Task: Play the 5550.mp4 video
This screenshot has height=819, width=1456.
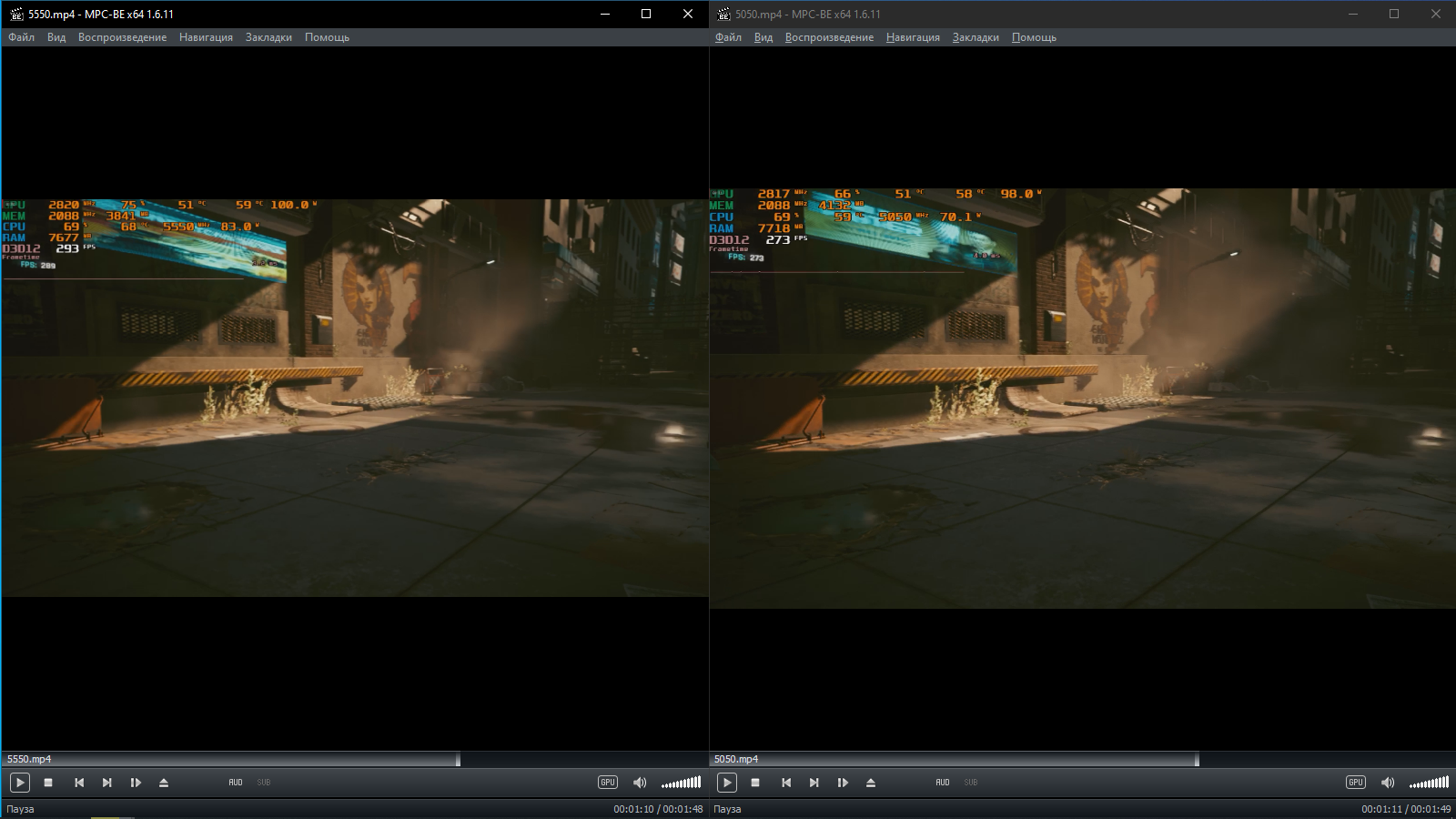Action: click(x=19, y=783)
